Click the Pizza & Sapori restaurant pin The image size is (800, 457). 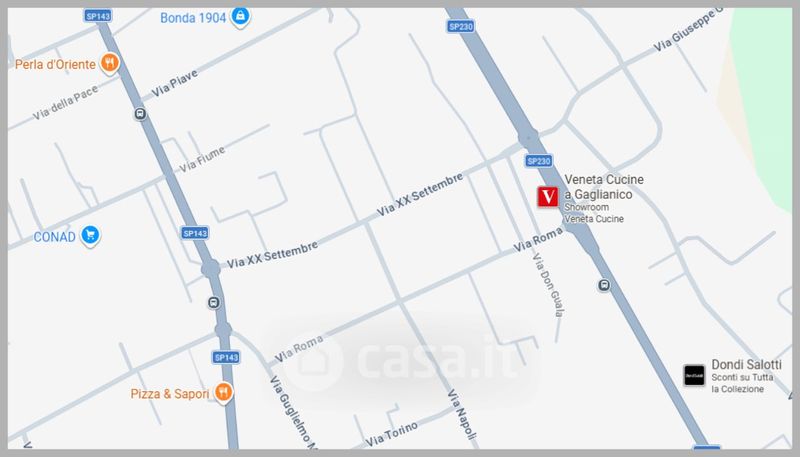pos(223,392)
